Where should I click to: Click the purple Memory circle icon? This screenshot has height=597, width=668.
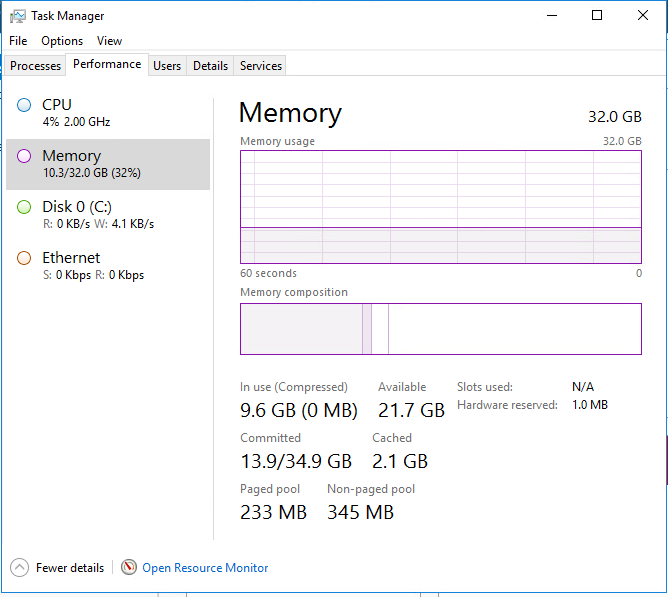pyautogui.click(x=24, y=156)
